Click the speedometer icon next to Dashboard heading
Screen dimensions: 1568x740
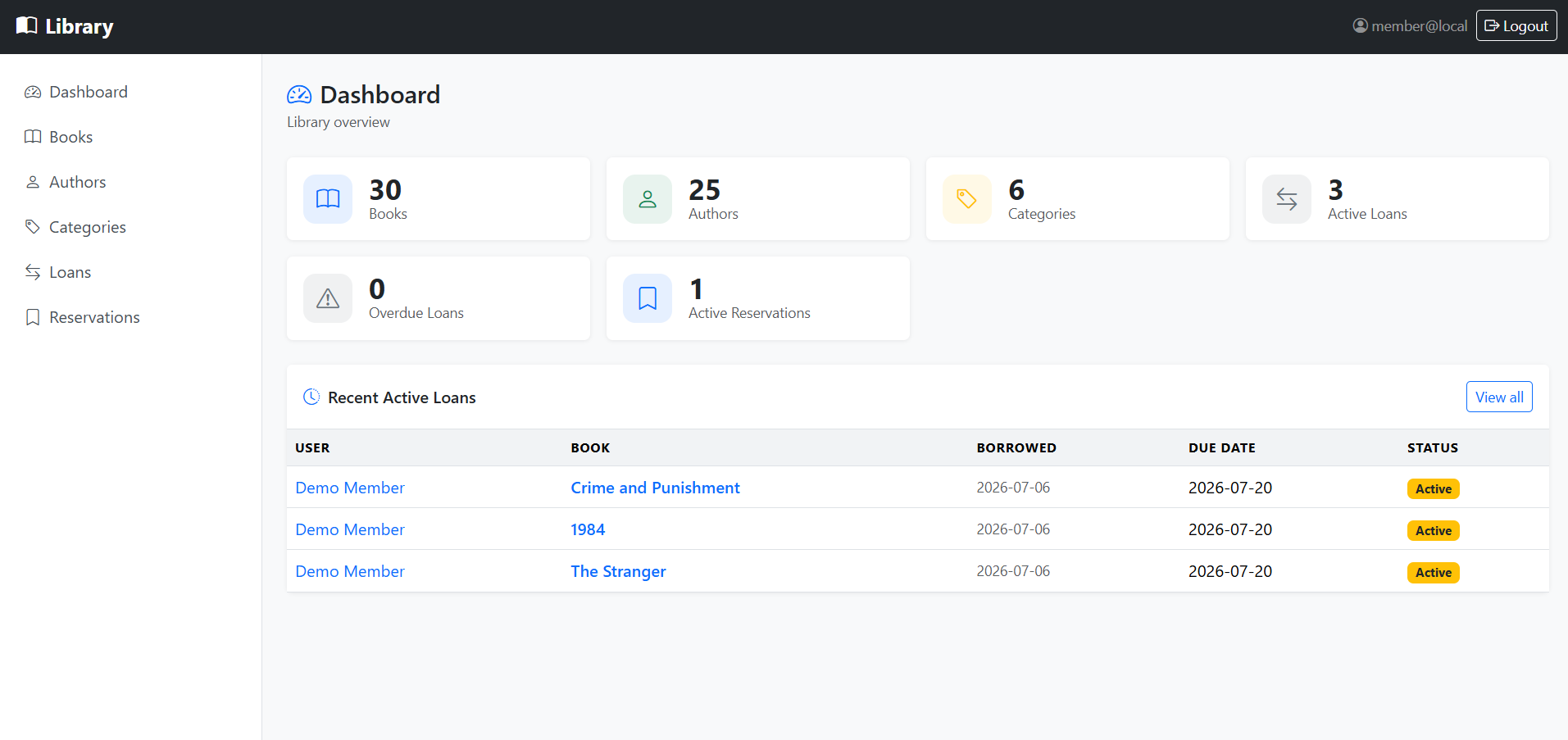299,95
